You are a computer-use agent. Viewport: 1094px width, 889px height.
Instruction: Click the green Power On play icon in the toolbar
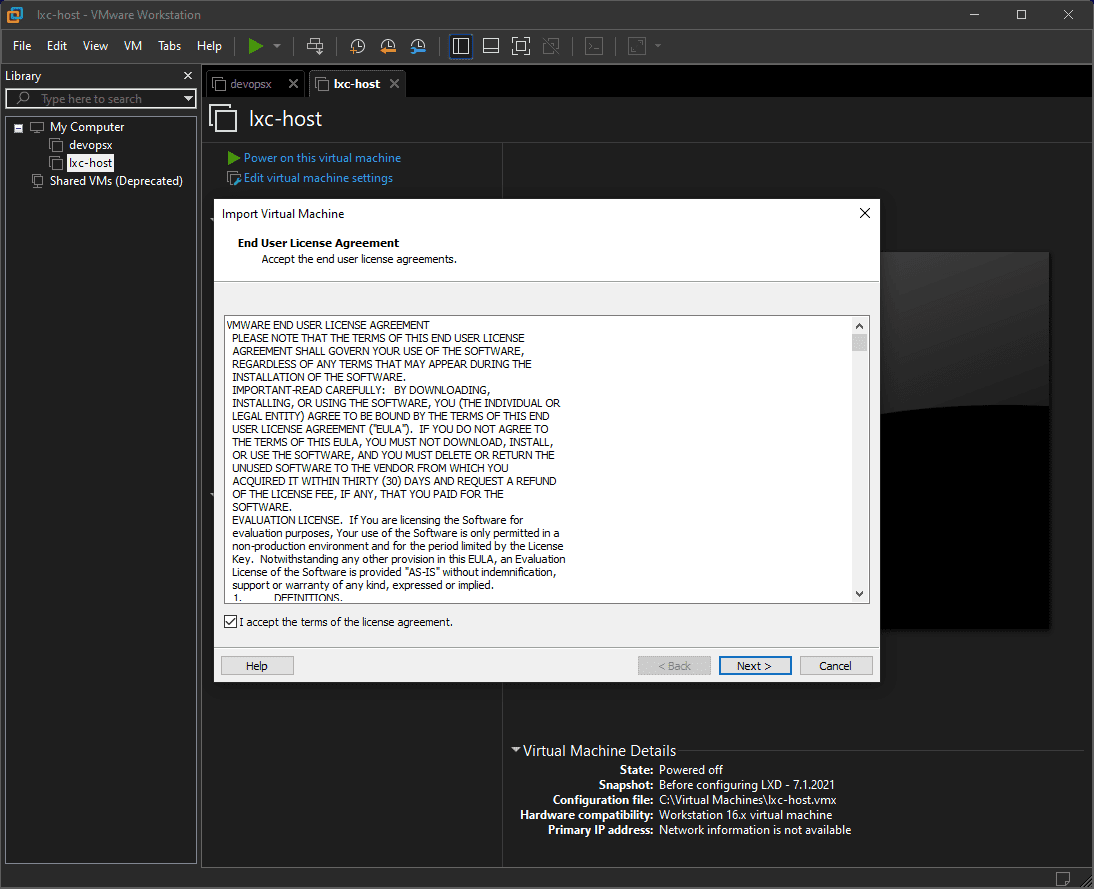coord(255,46)
